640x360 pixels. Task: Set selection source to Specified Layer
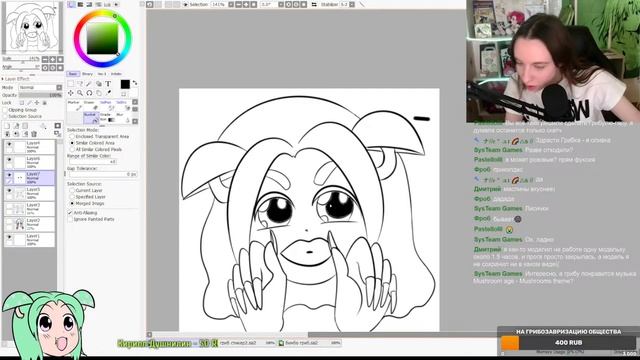point(72,197)
